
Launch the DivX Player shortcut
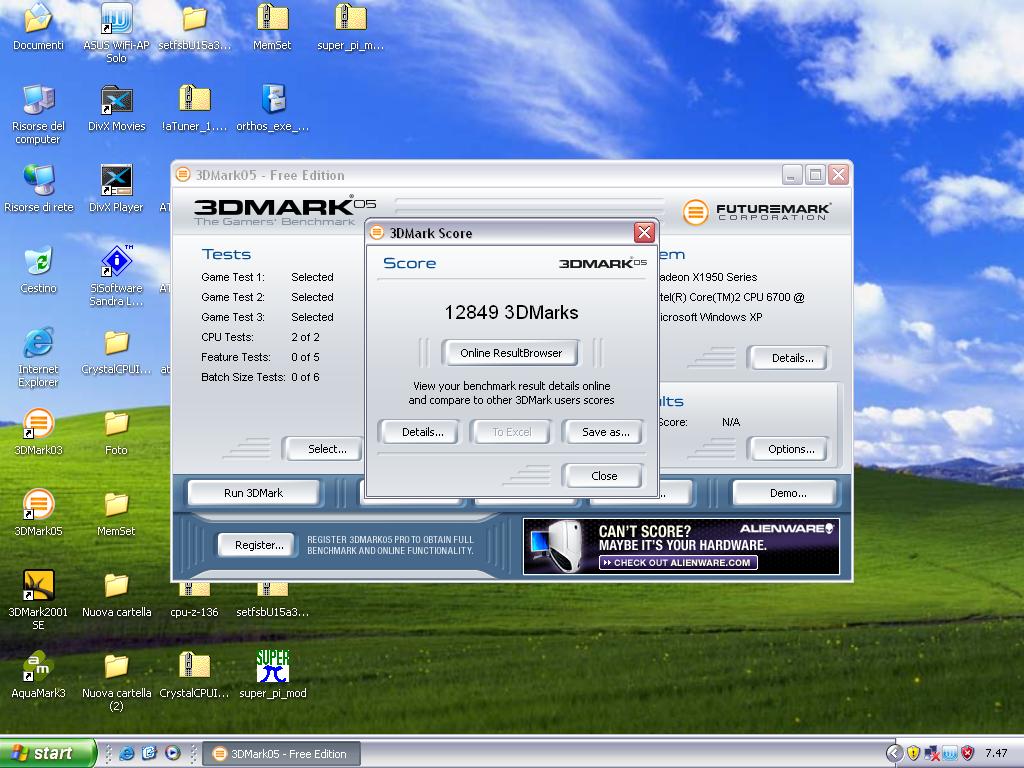click(x=116, y=182)
